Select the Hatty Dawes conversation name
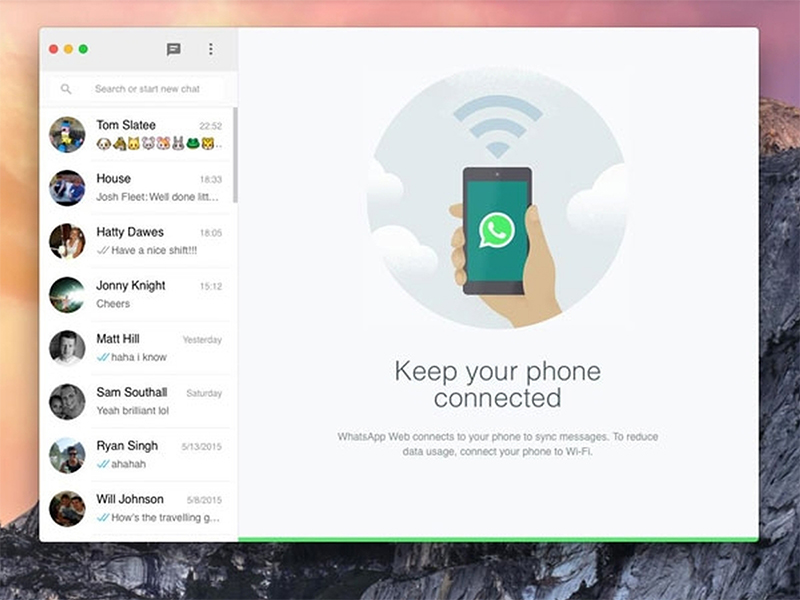Image resolution: width=800 pixels, height=600 pixels. (x=130, y=232)
